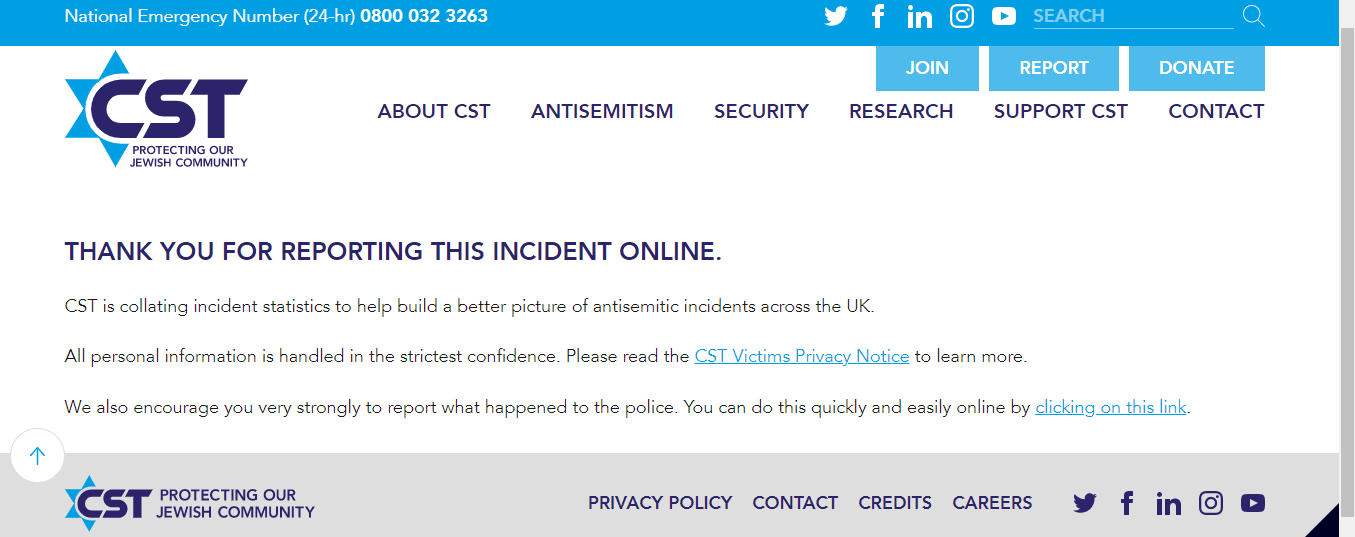Viewport: 1355px width, 537px height.
Task: Open Twitter icon in top header
Action: click(835, 16)
